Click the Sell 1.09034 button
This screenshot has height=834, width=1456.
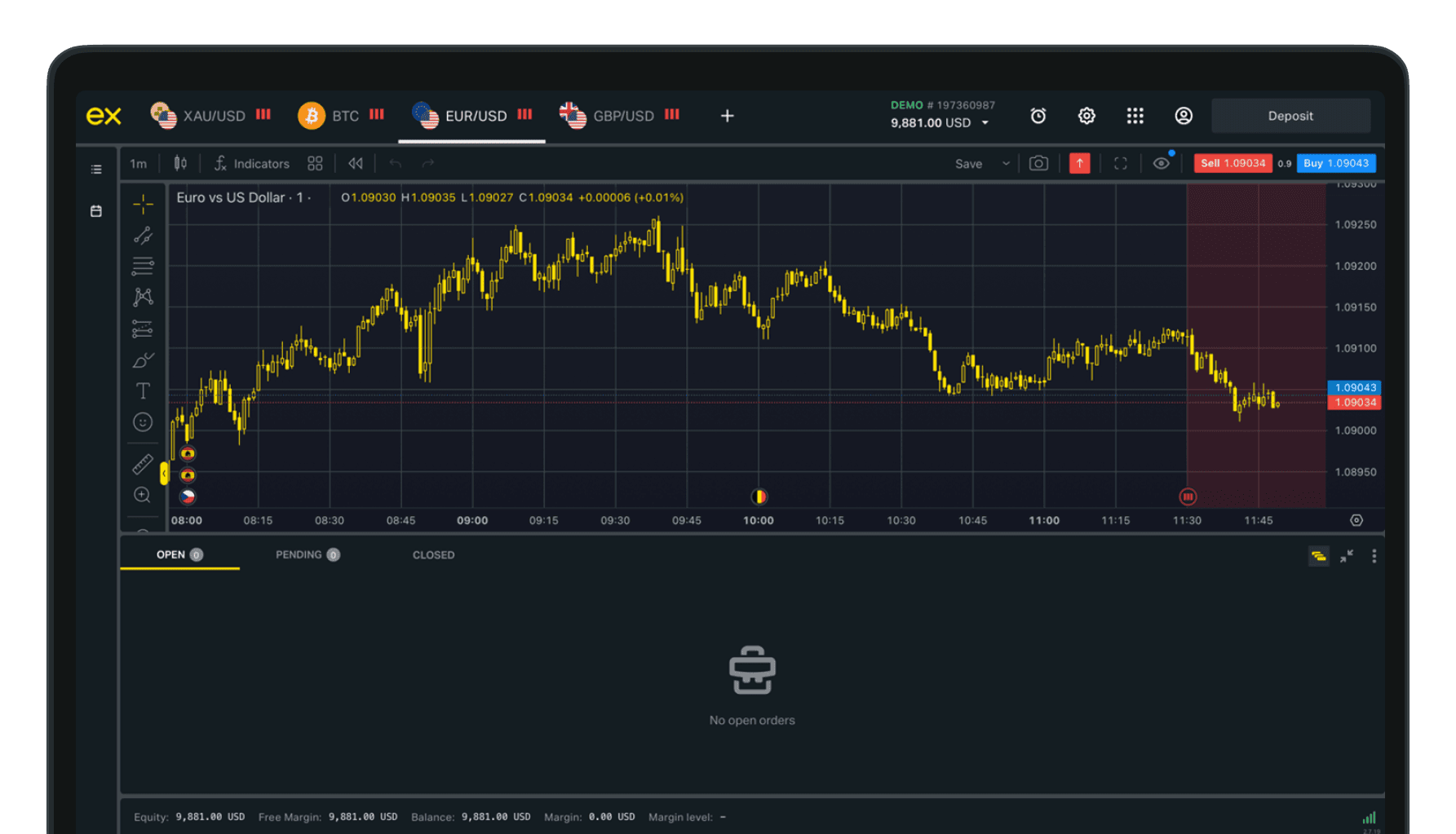[1232, 163]
